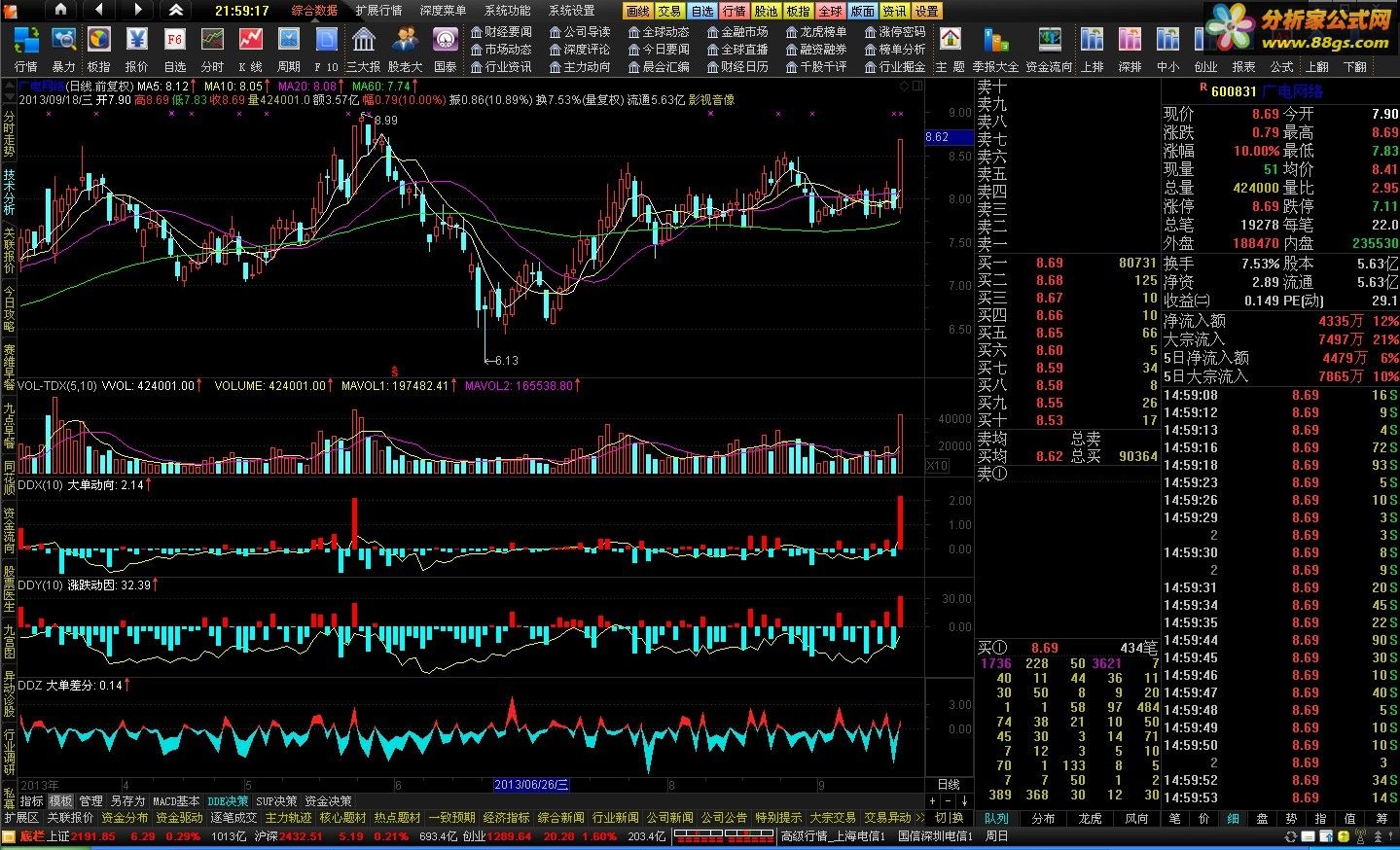Go back with the left arrow button
1400x850 pixels.
click(99, 10)
